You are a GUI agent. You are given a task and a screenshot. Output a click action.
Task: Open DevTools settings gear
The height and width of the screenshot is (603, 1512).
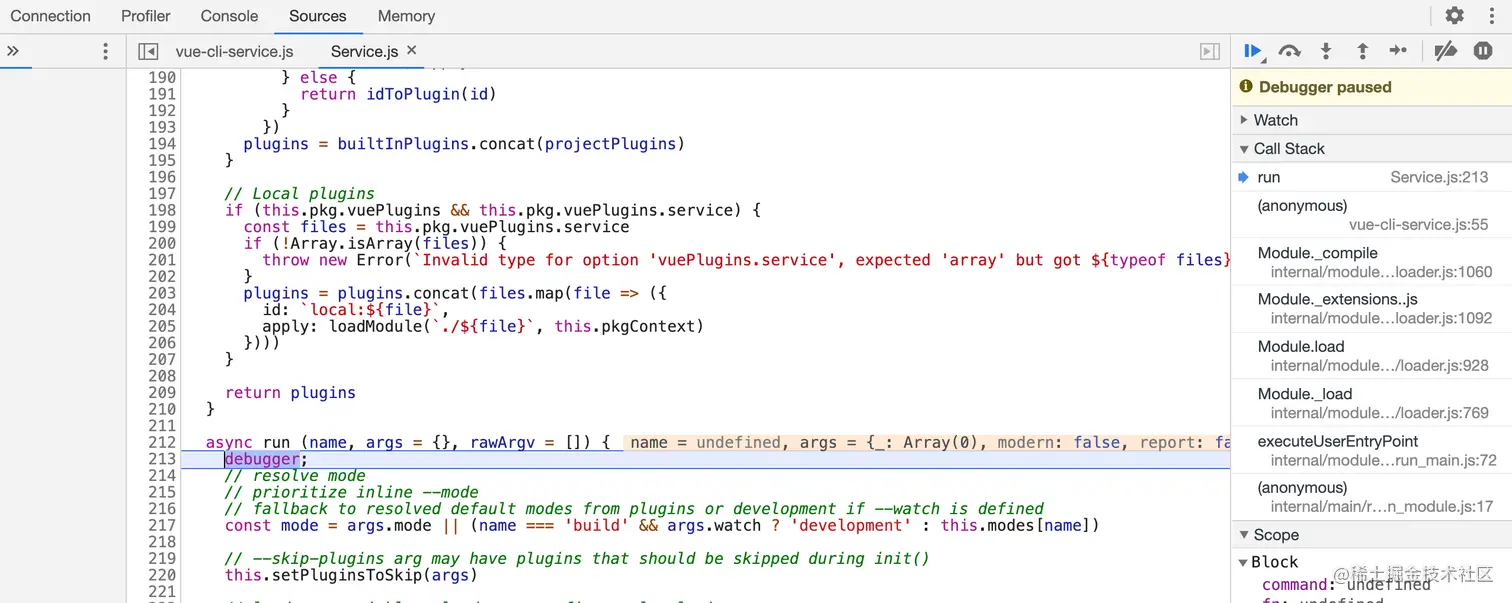pyautogui.click(x=1454, y=16)
